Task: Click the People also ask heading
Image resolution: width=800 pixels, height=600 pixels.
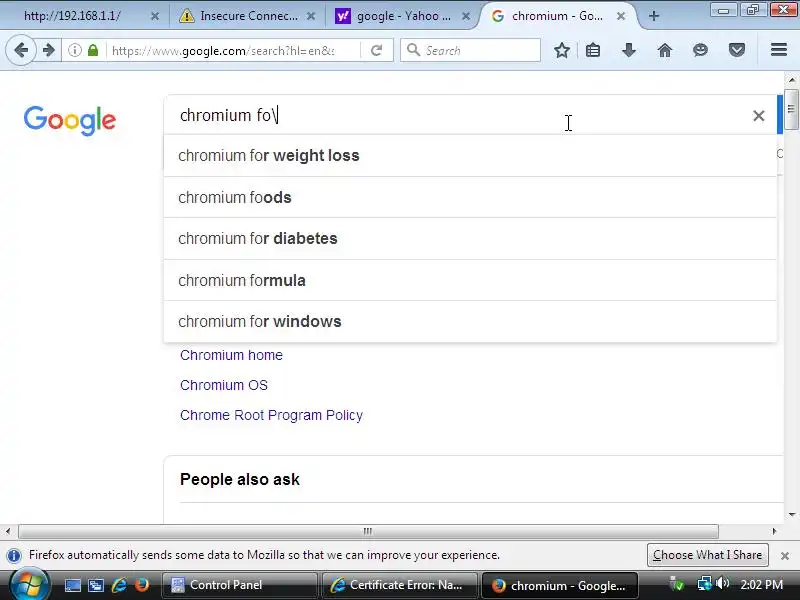Action: [240, 480]
